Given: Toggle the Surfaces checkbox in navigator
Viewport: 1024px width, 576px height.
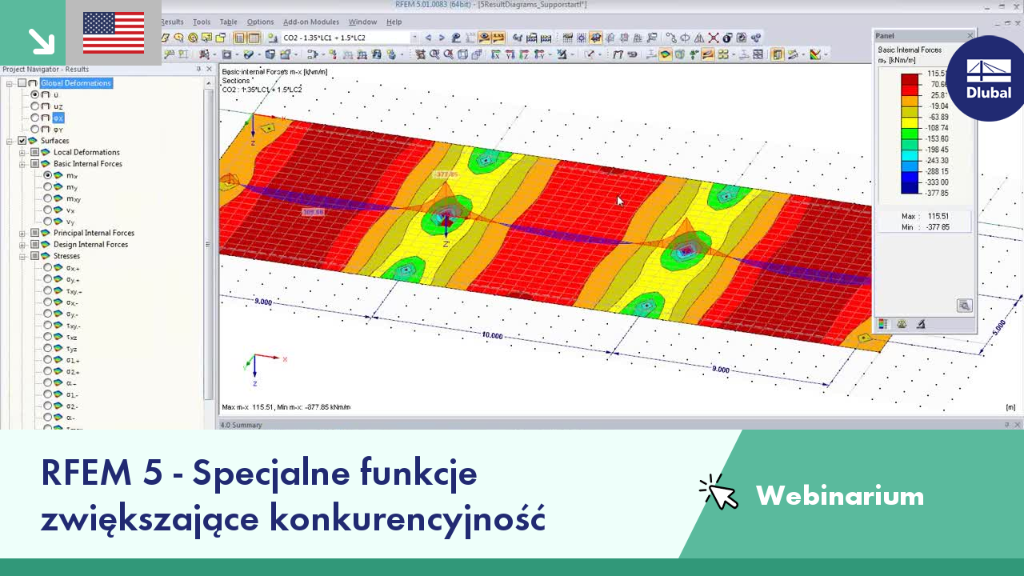Looking at the screenshot, I should point(22,140).
